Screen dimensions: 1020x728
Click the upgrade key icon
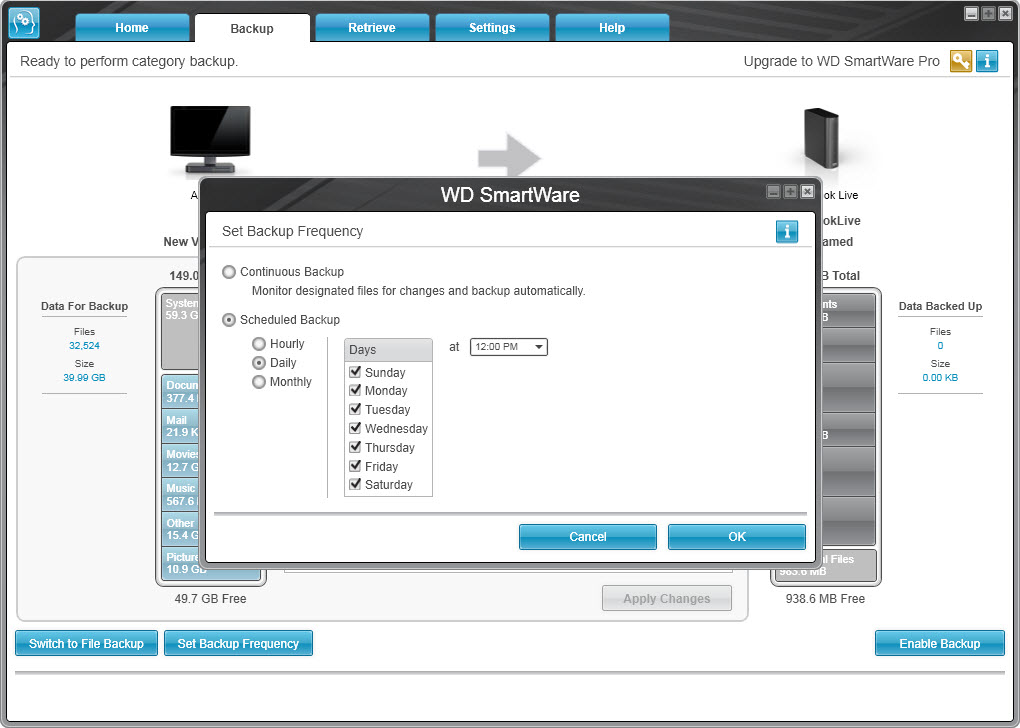(x=960, y=61)
